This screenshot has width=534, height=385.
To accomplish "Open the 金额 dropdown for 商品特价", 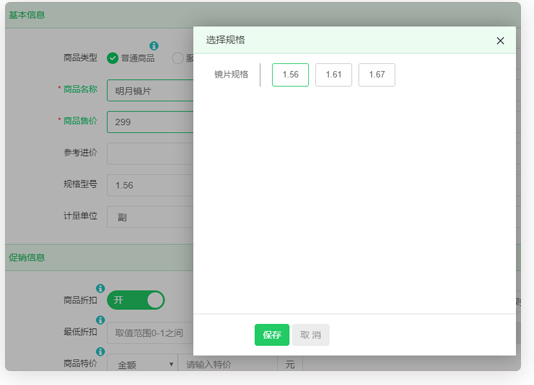I will [142, 364].
